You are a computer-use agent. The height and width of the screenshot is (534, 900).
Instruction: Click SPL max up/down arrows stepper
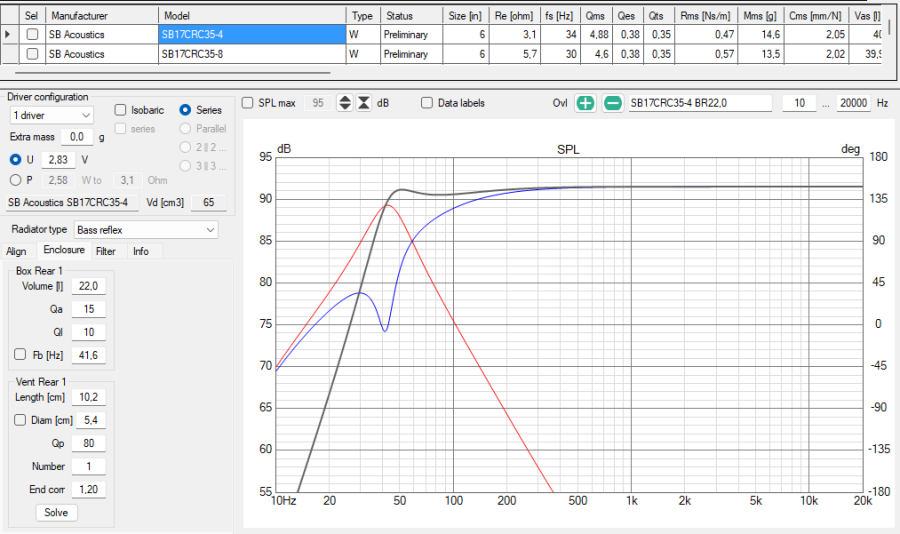point(344,103)
